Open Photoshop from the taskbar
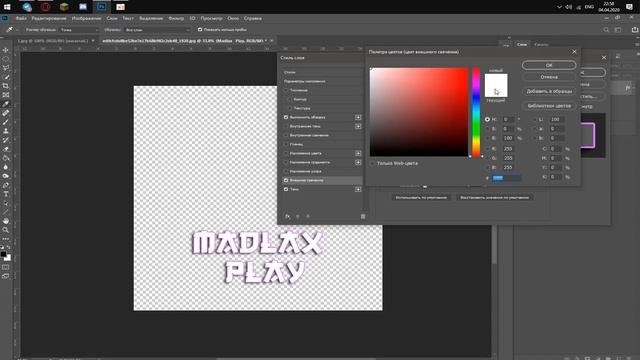The width and height of the screenshot is (640, 360). click(x=102, y=7)
